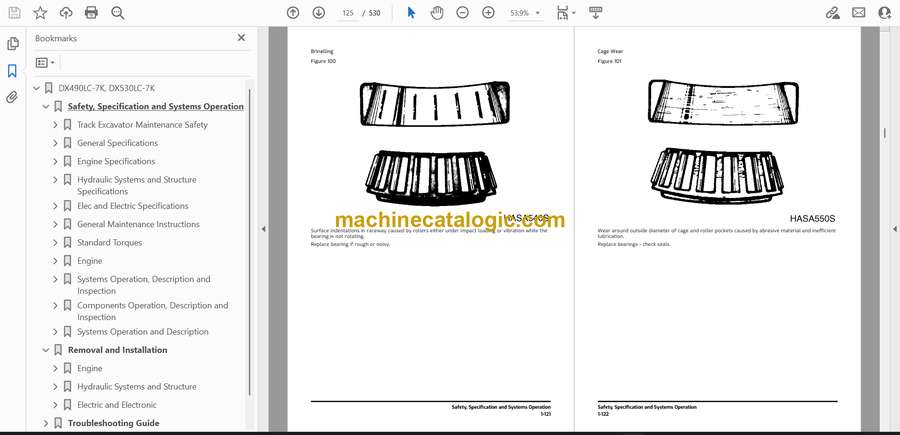Screen dimensions: 900x435
Task: Click the Save file icon
Action: (14, 13)
